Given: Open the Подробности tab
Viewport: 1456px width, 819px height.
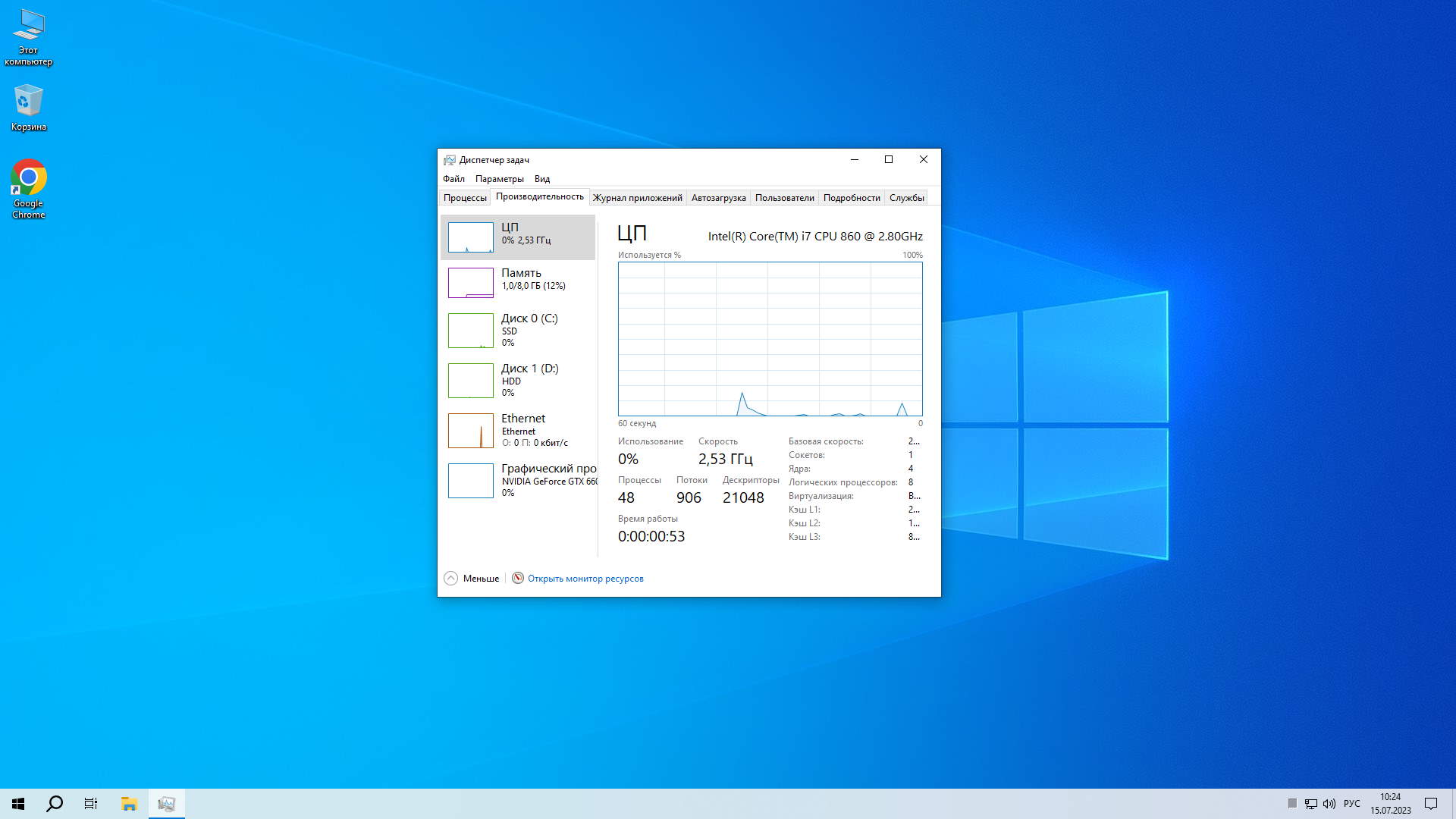Looking at the screenshot, I should click(x=852, y=198).
